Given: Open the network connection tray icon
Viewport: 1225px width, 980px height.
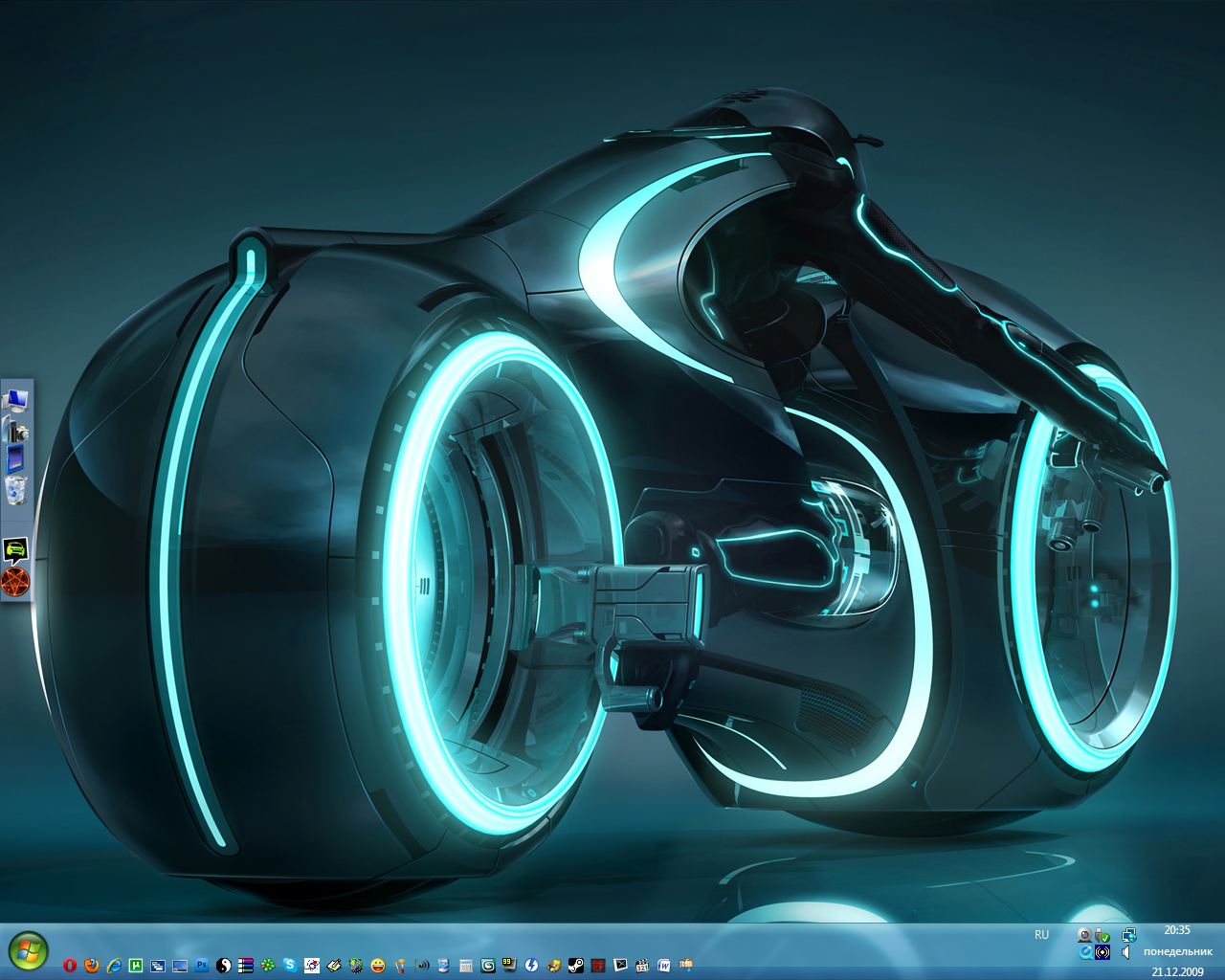Looking at the screenshot, I should pyautogui.click(x=1129, y=935).
